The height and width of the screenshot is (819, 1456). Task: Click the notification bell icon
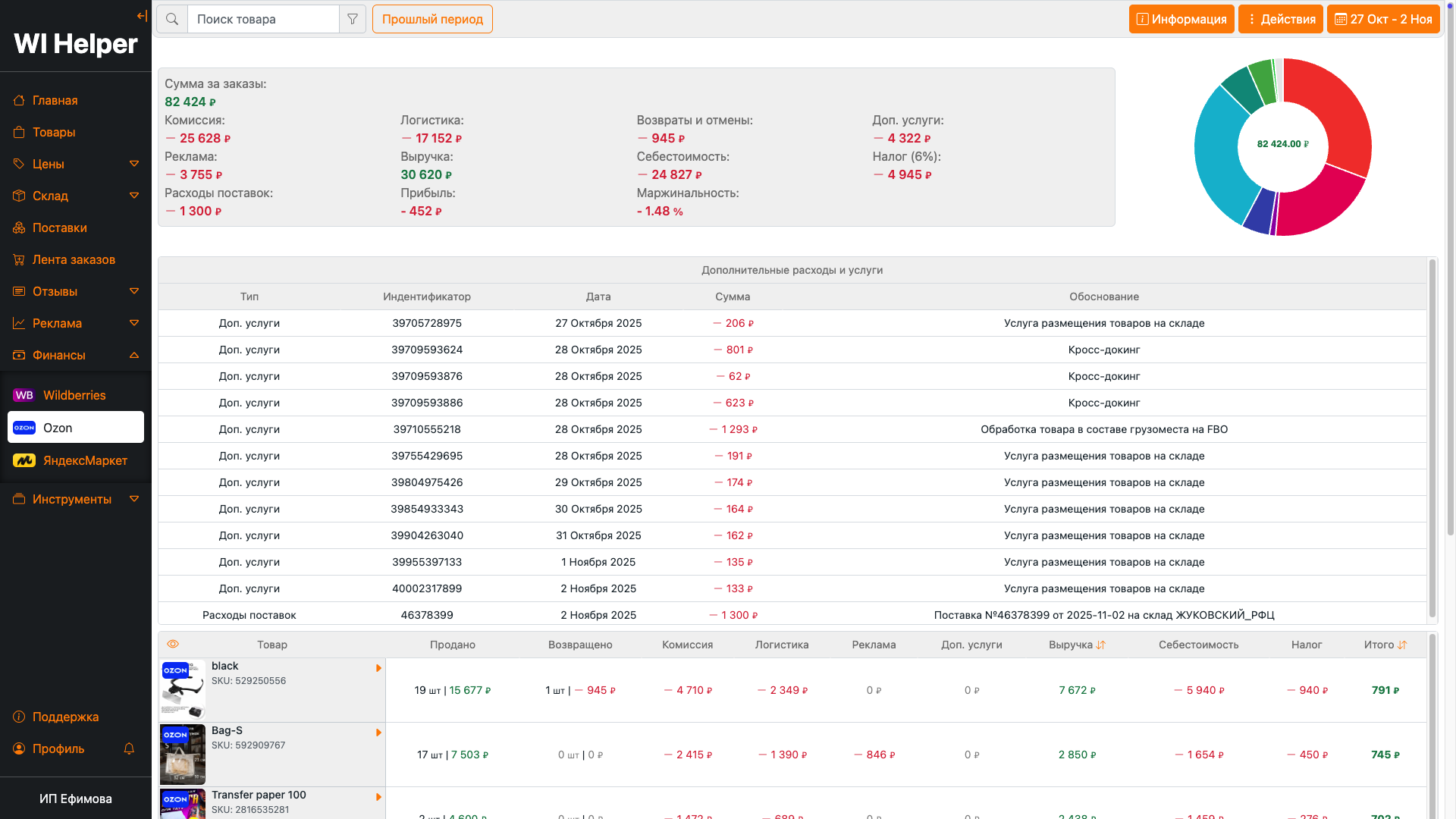pos(129,748)
